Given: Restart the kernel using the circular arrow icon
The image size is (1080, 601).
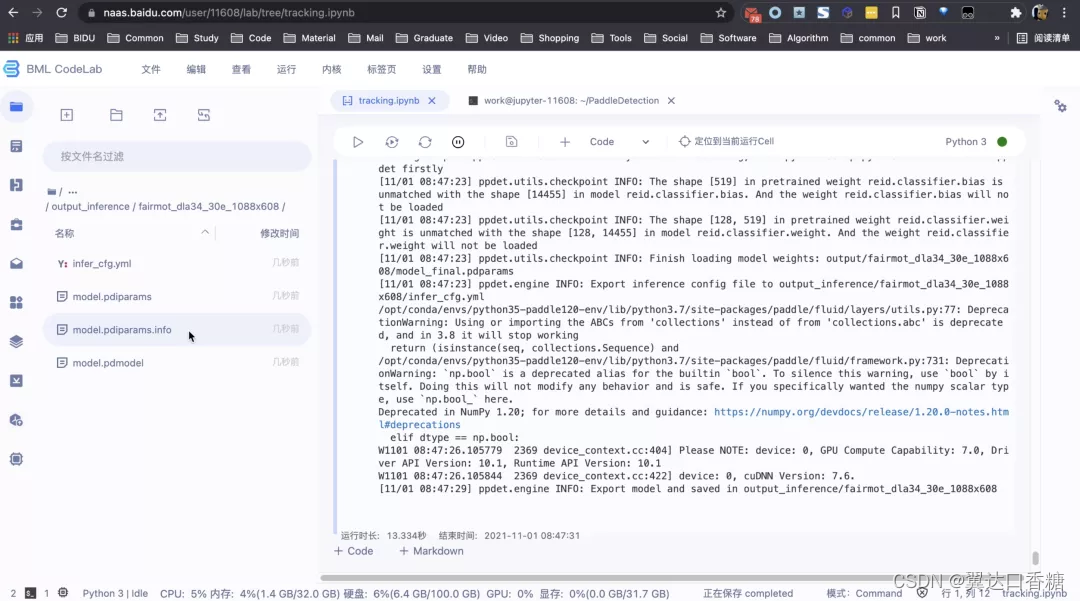Looking at the screenshot, I should point(424,141).
